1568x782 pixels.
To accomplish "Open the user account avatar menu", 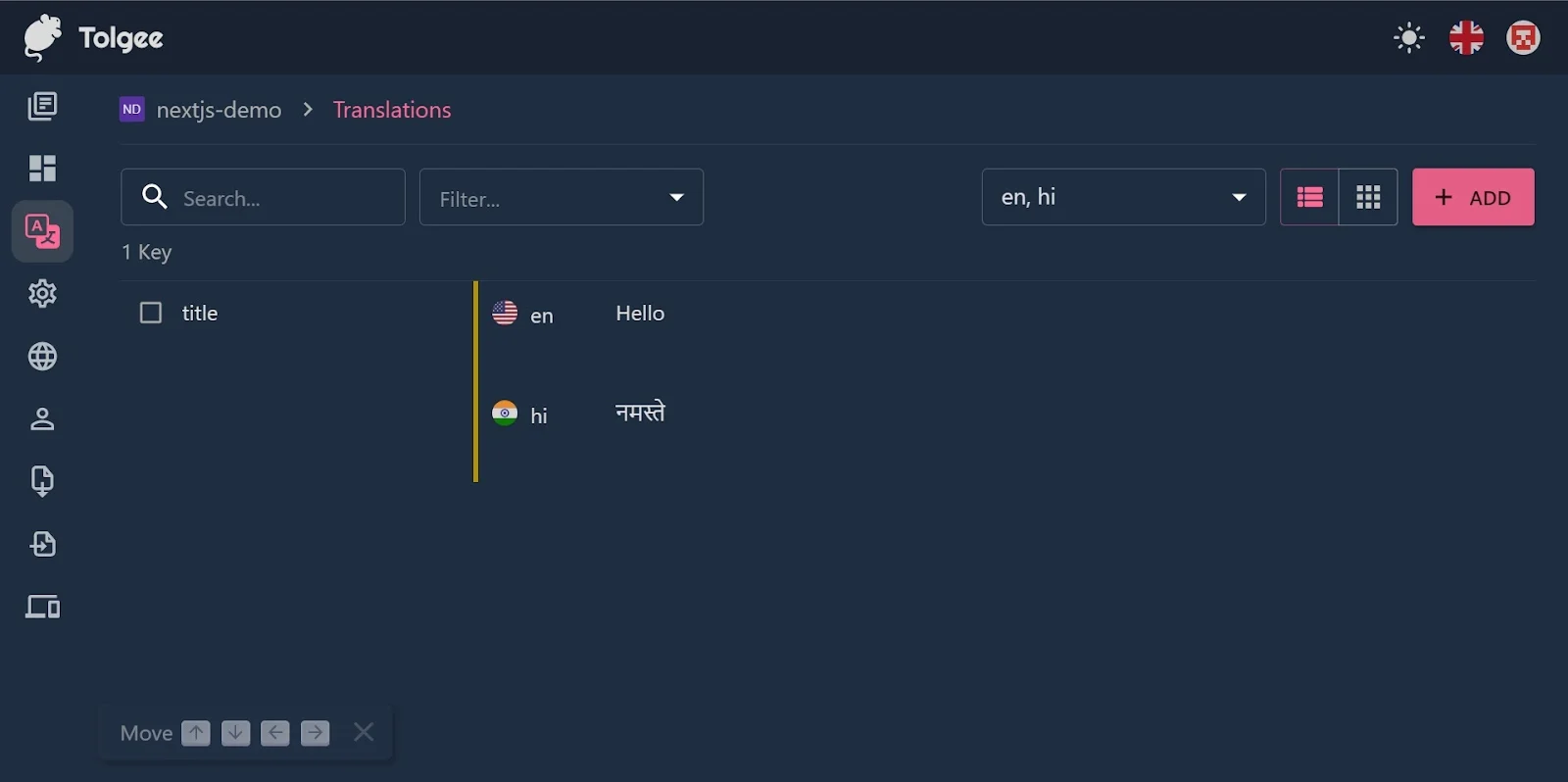I will [x=1524, y=37].
